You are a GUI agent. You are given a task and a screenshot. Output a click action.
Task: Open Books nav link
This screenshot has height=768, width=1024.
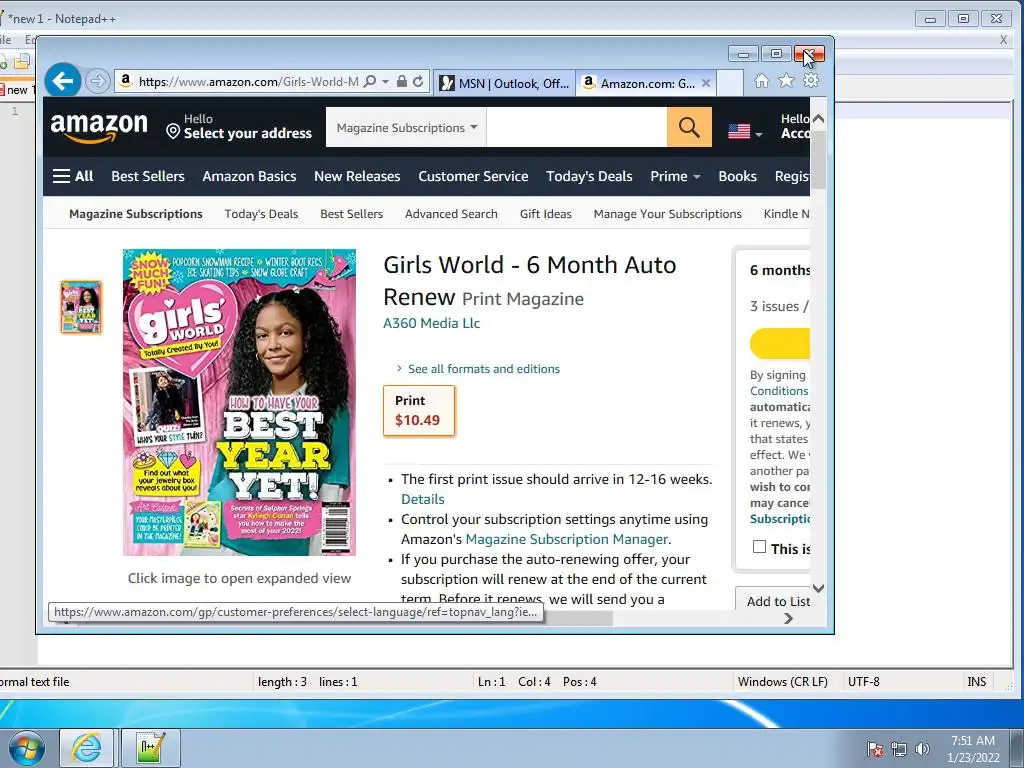point(737,176)
